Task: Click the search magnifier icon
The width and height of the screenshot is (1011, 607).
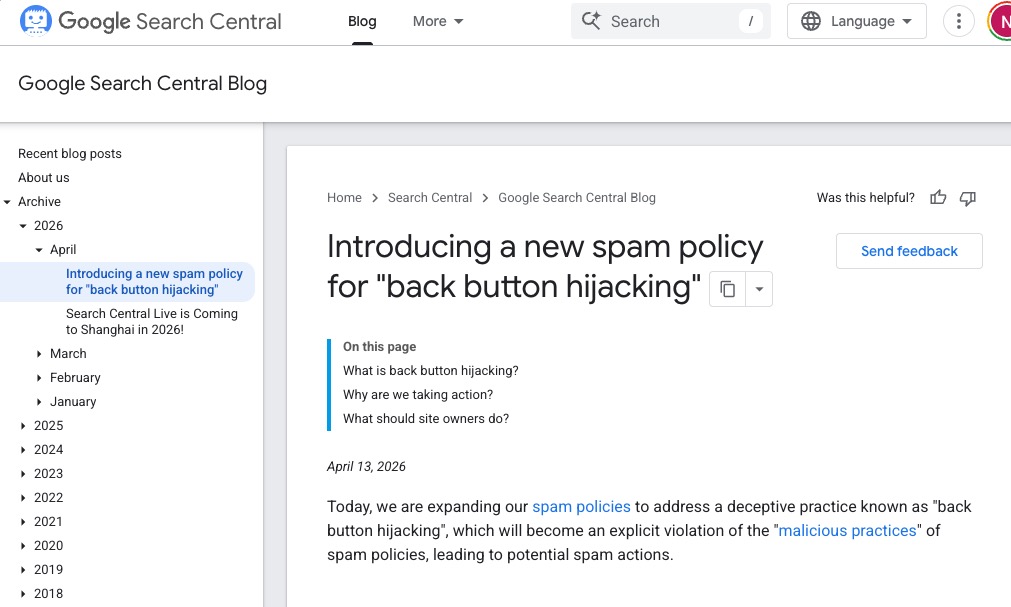Action: pos(591,20)
